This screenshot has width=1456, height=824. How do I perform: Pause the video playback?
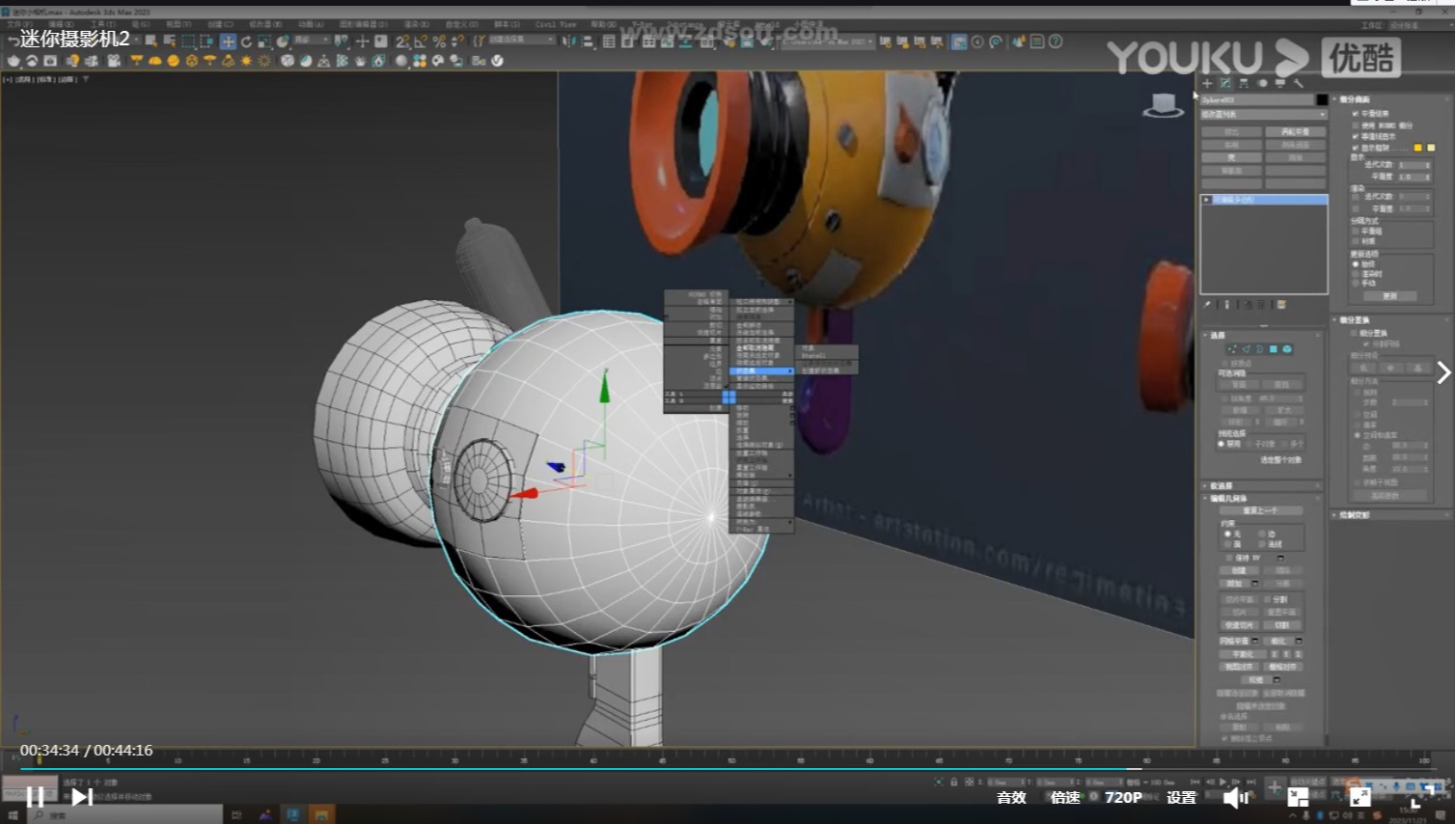pyautogui.click(x=36, y=797)
